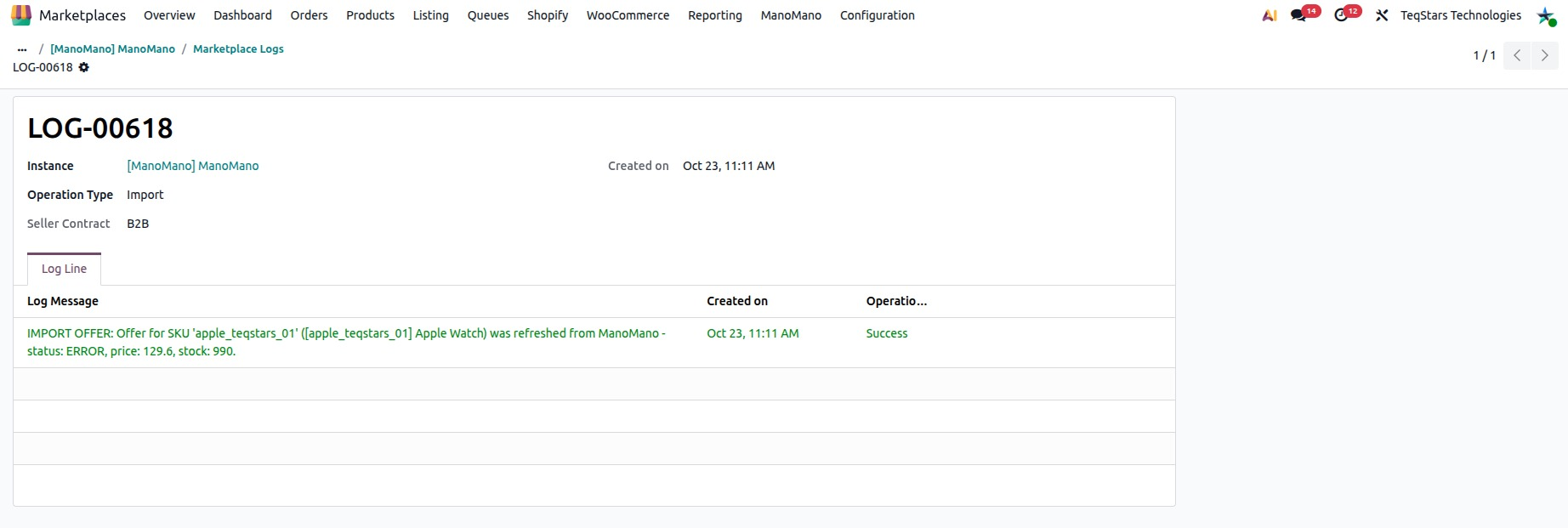Open the Queues menu

point(488,15)
